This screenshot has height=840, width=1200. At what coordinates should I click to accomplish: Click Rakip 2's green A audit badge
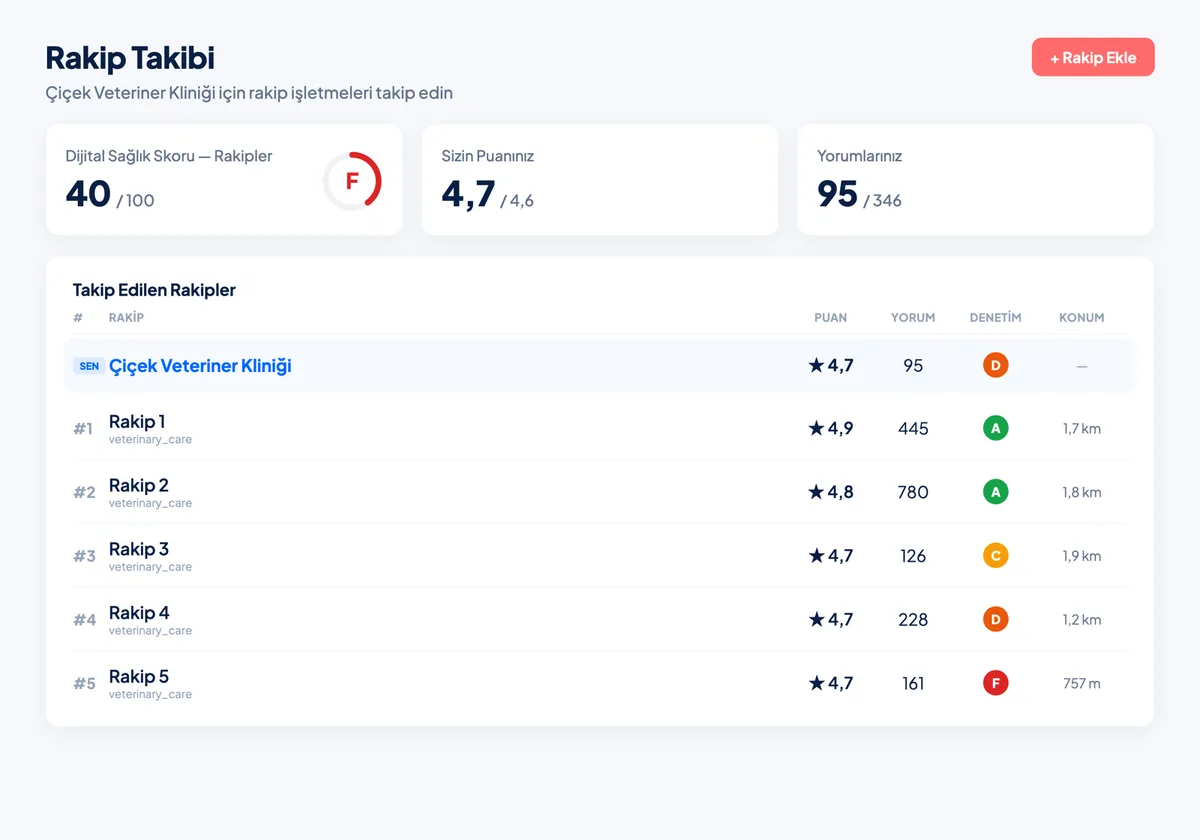coord(995,492)
